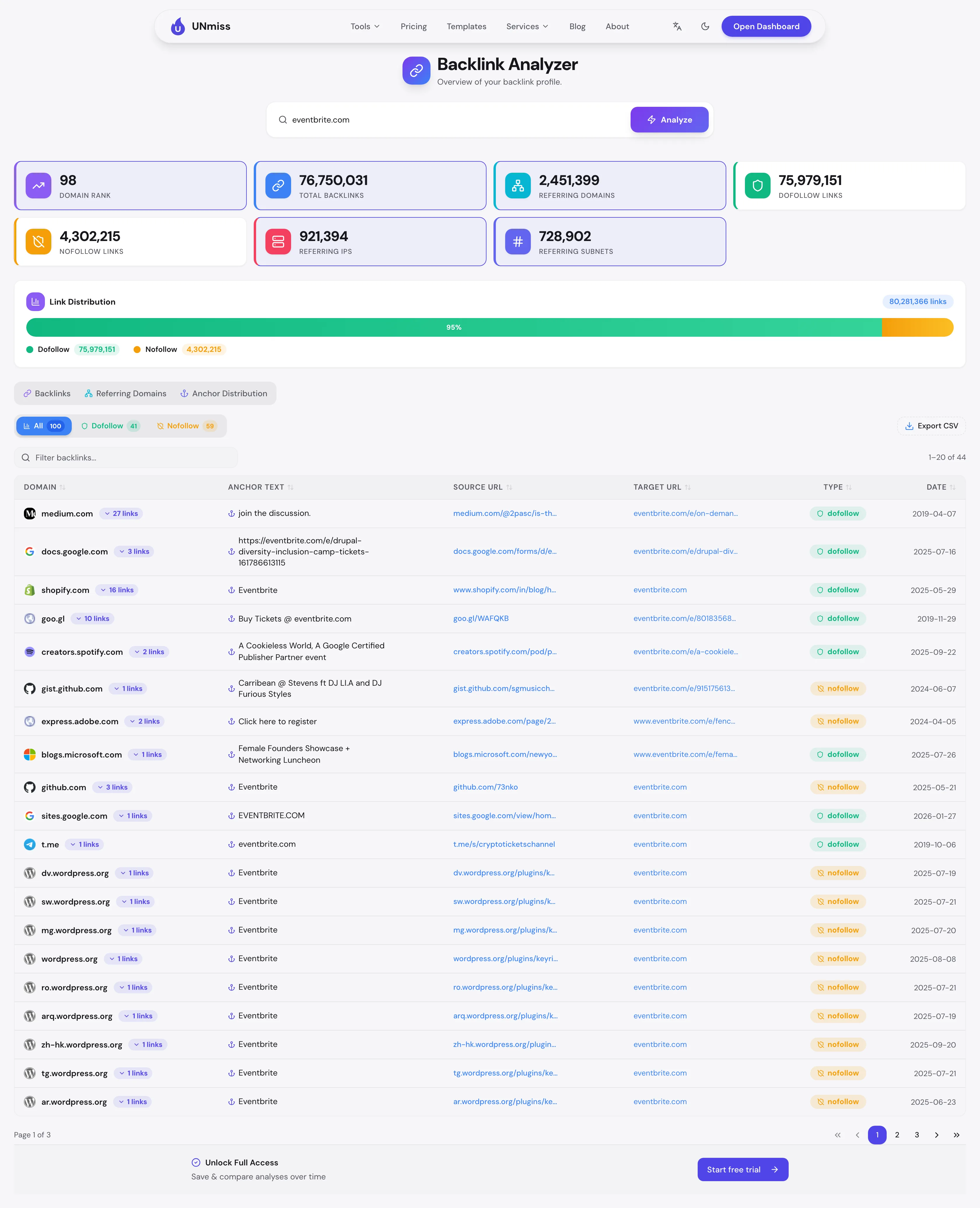
Task: Open Blog in navigation
Action: point(577,27)
